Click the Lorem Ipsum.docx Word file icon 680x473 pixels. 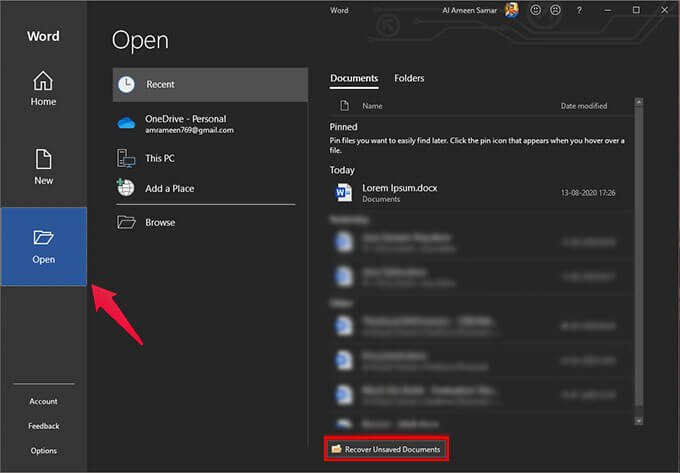[x=344, y=193]
